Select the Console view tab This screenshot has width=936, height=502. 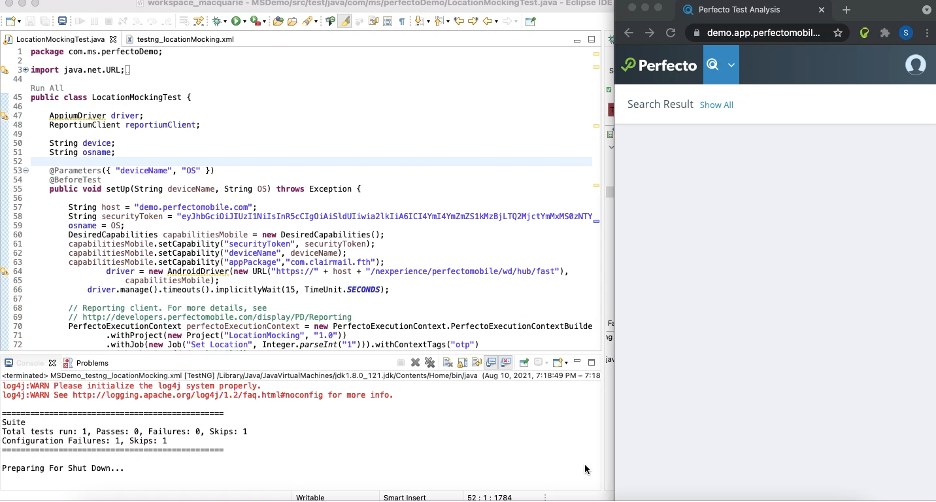[29, 363]
